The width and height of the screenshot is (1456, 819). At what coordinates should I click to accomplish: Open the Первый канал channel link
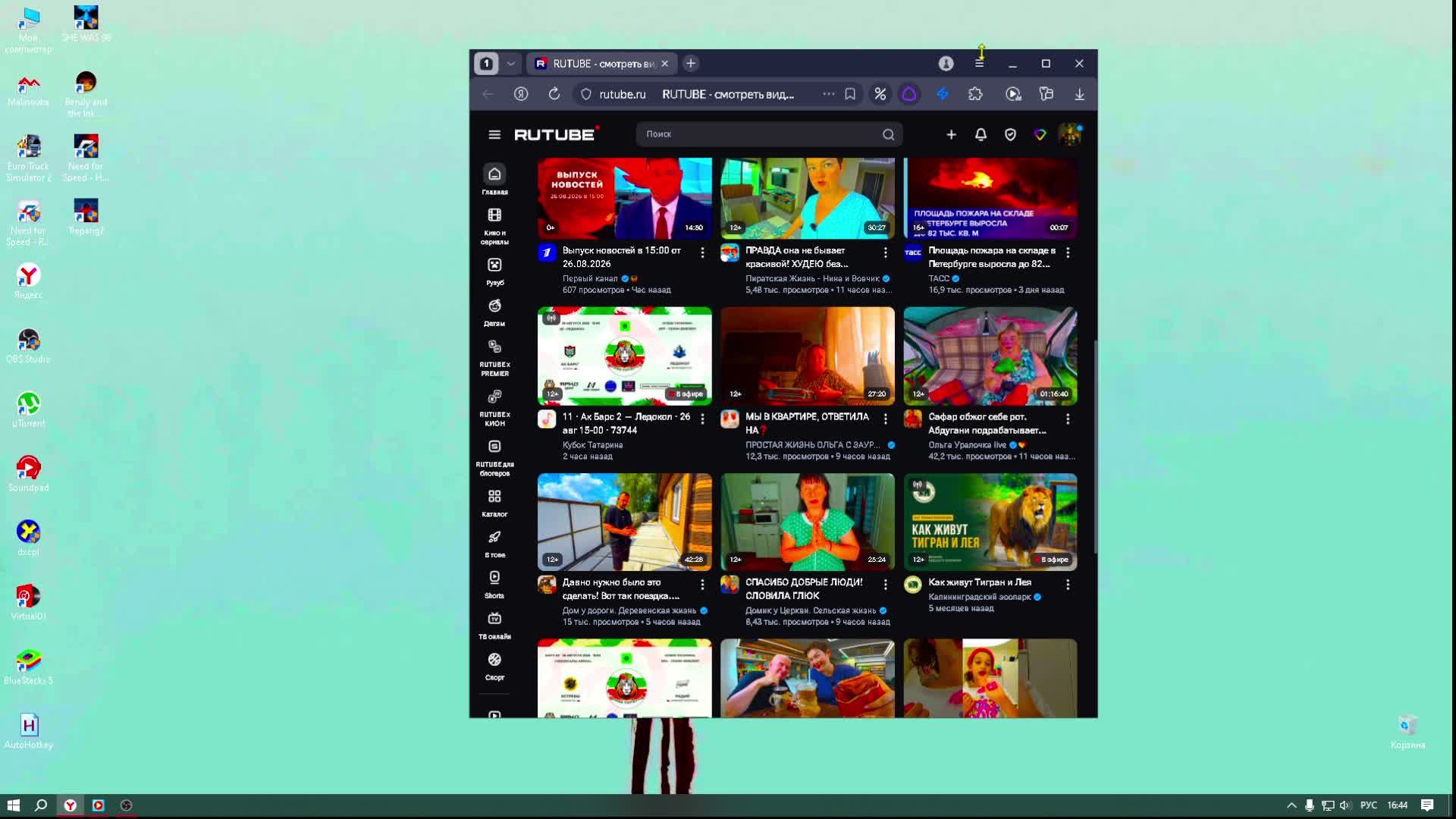tap(590, 278)
